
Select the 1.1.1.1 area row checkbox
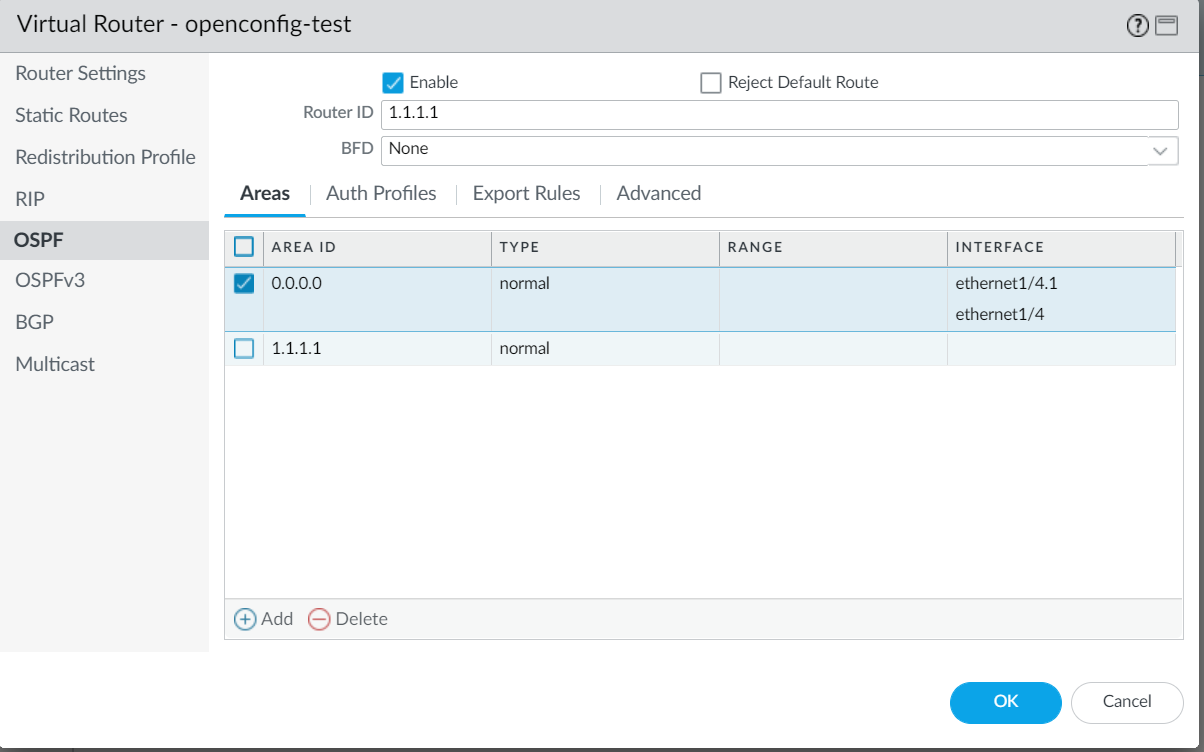(244, 349)
